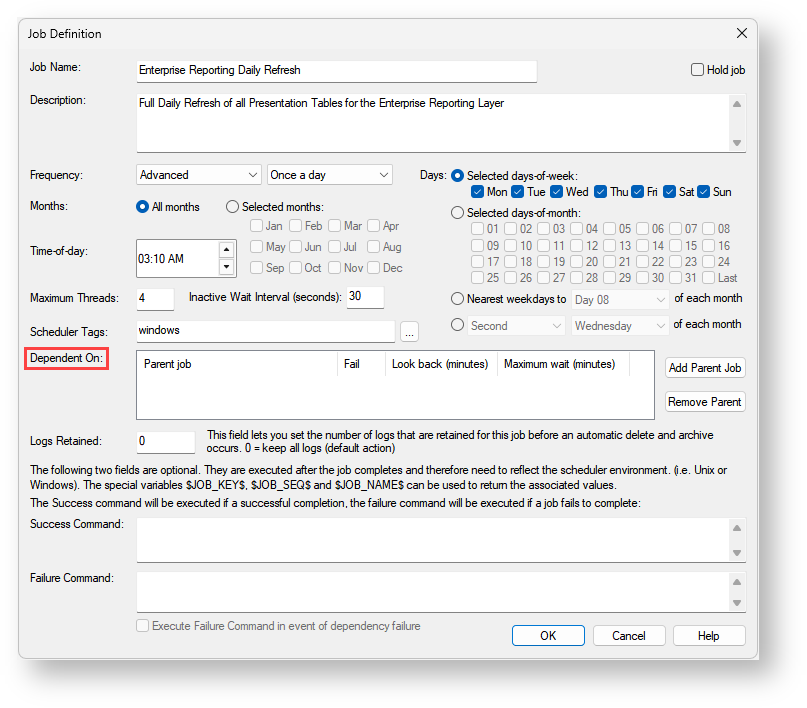Click the Add Parent Job button
807x708 pixels.
pos(705,368)
